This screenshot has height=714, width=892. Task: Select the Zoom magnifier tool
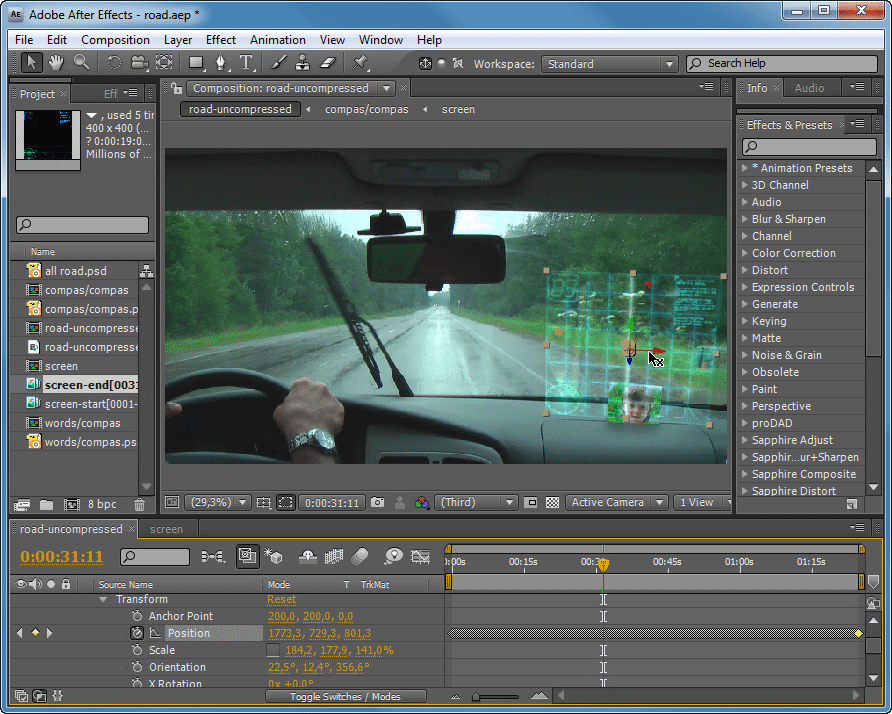tap(81, 63)
